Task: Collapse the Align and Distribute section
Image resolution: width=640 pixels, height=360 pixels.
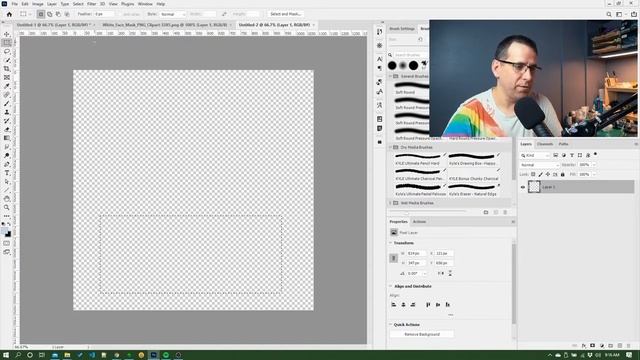Action: (x=390, y=287)
